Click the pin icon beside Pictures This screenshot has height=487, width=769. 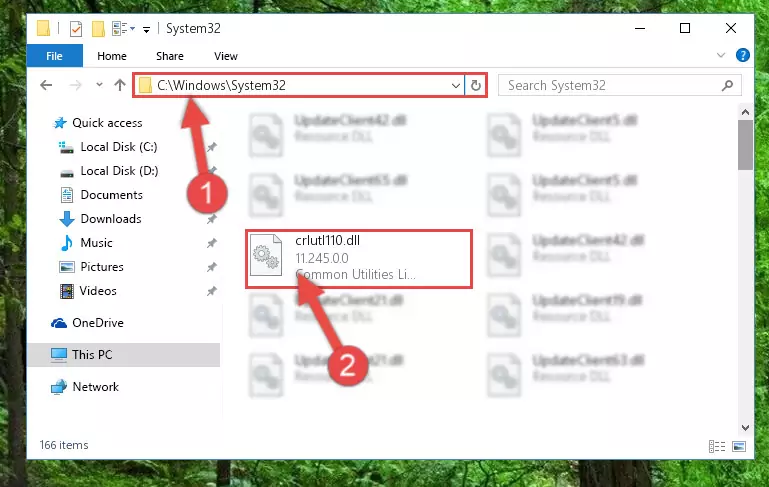pos(211,267)
